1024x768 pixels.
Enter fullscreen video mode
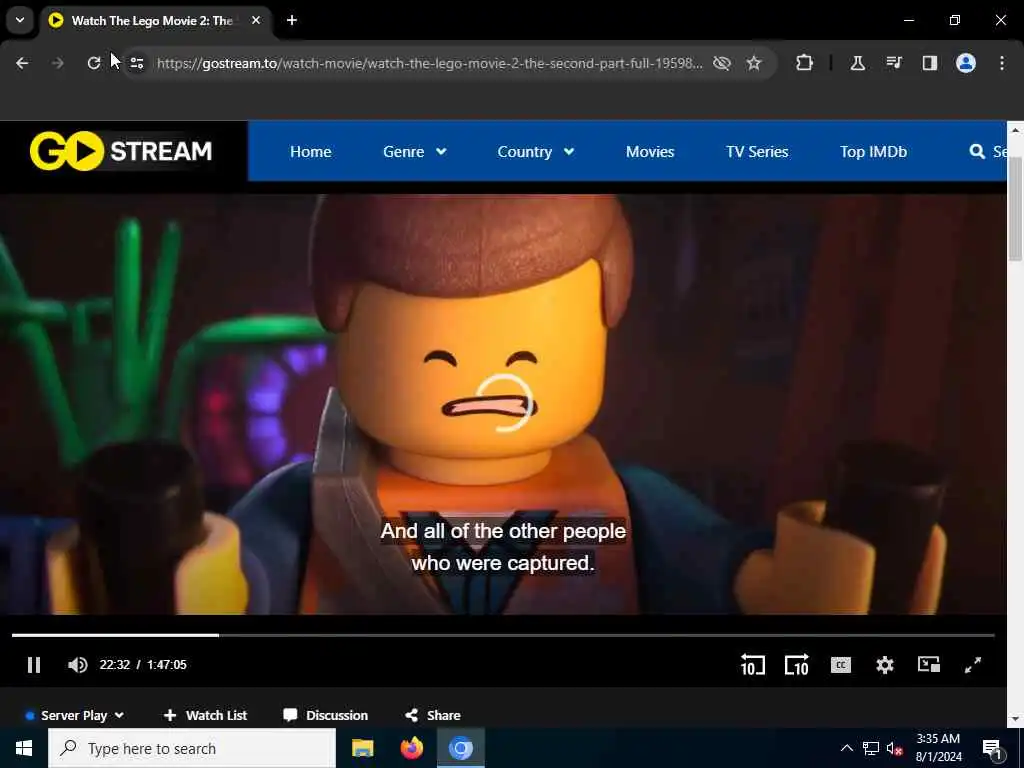click(x=973, y=665)
